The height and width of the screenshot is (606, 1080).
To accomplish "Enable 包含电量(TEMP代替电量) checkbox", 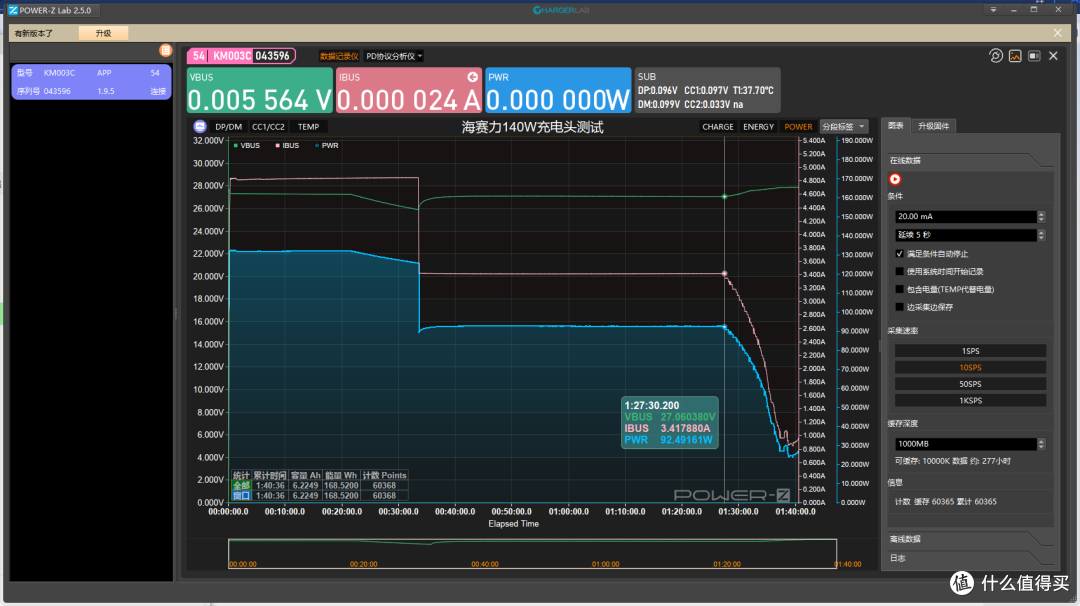I will click(x=900, y=290).
